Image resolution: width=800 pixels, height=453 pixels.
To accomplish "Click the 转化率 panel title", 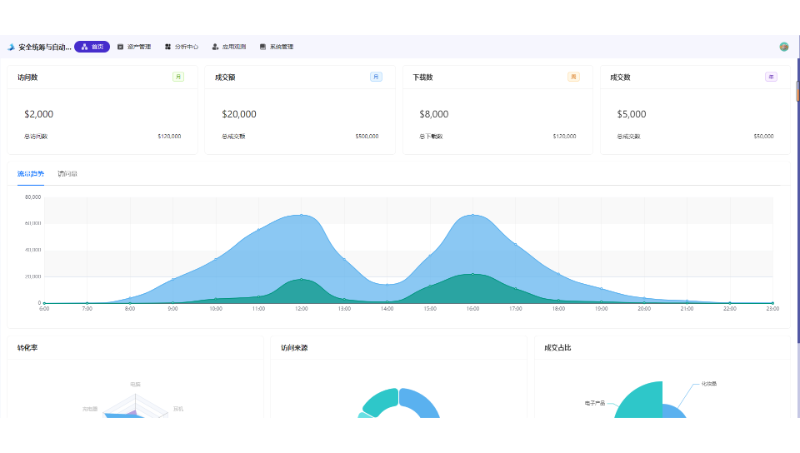I will click(28, 348).
